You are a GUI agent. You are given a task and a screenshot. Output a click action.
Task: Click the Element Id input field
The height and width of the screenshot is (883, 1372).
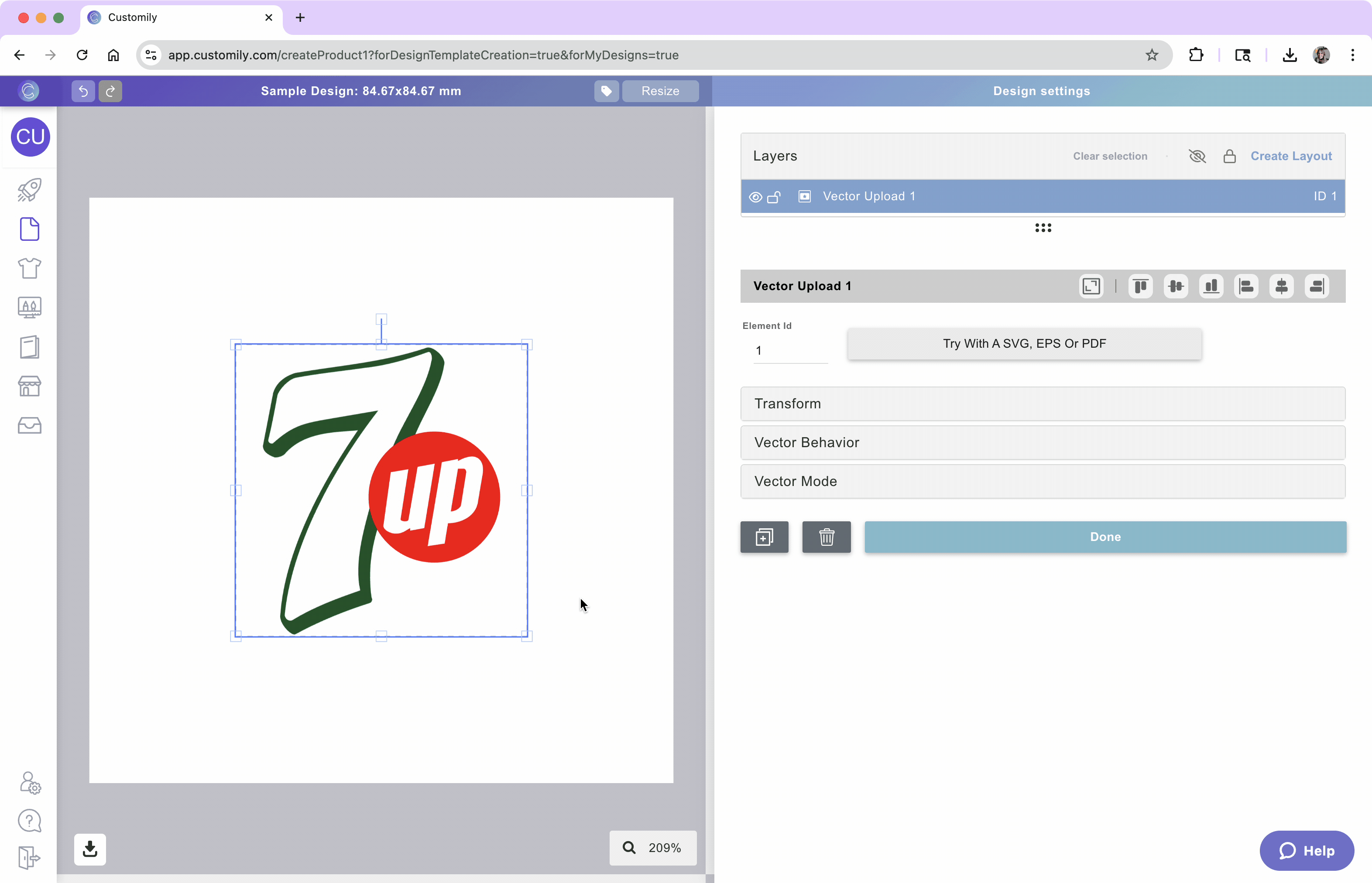tap(790, 350)
